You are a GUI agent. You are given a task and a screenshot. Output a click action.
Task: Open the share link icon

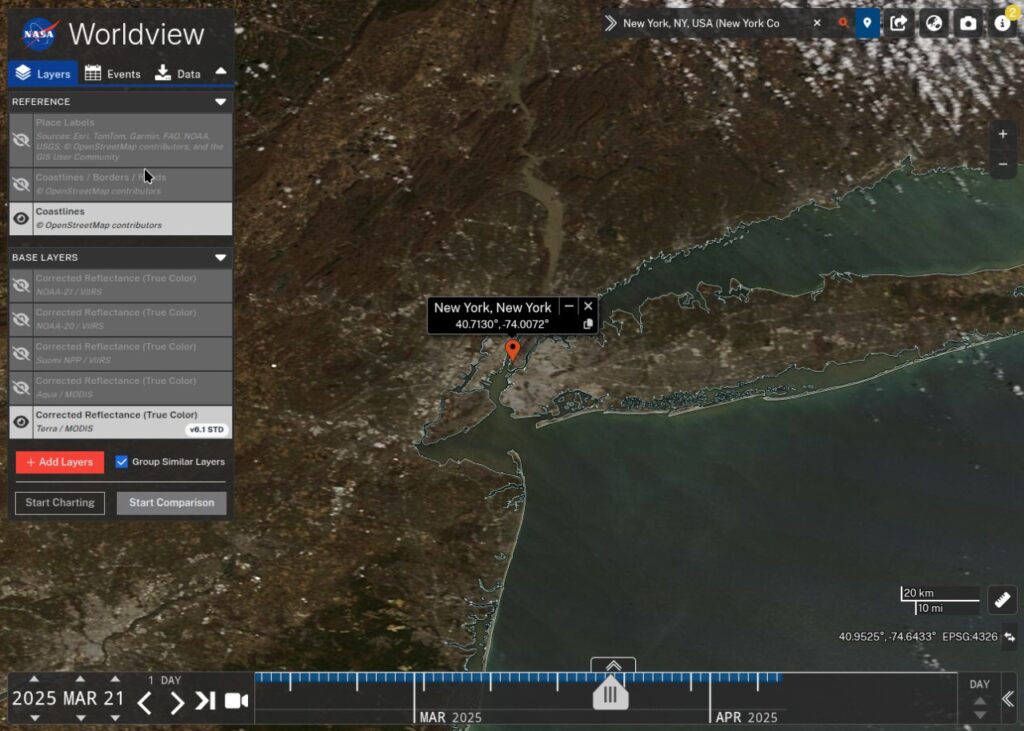pyautogui.click(x=899, y=23)
